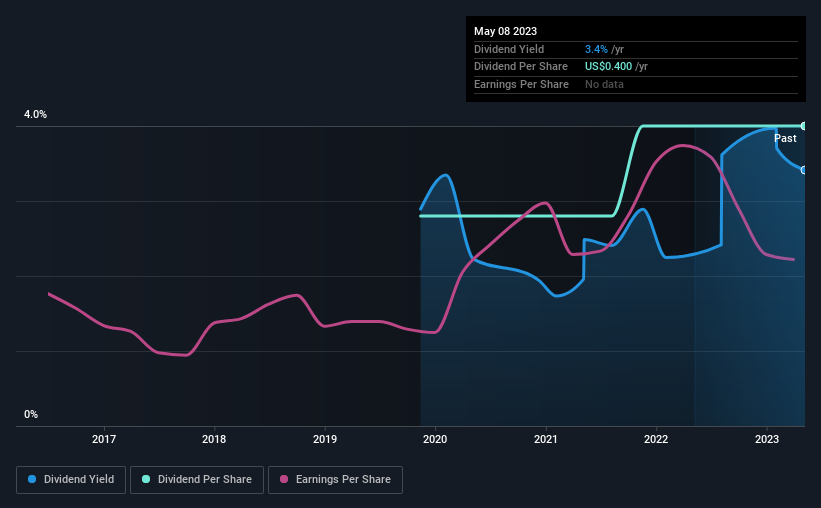Toggle the Dividend Yield legend button
Viewport: 821px width, 508px height.
pyautogui.click(x=71, y=480)
